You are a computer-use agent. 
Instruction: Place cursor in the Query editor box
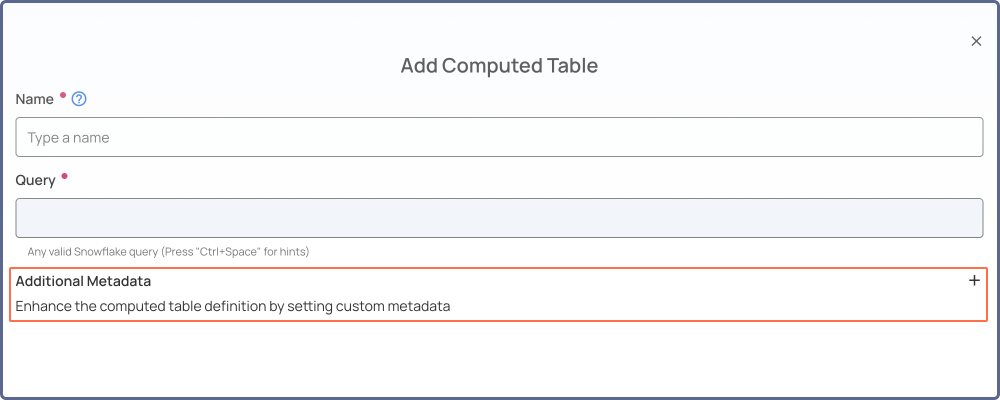coord(499,218)
